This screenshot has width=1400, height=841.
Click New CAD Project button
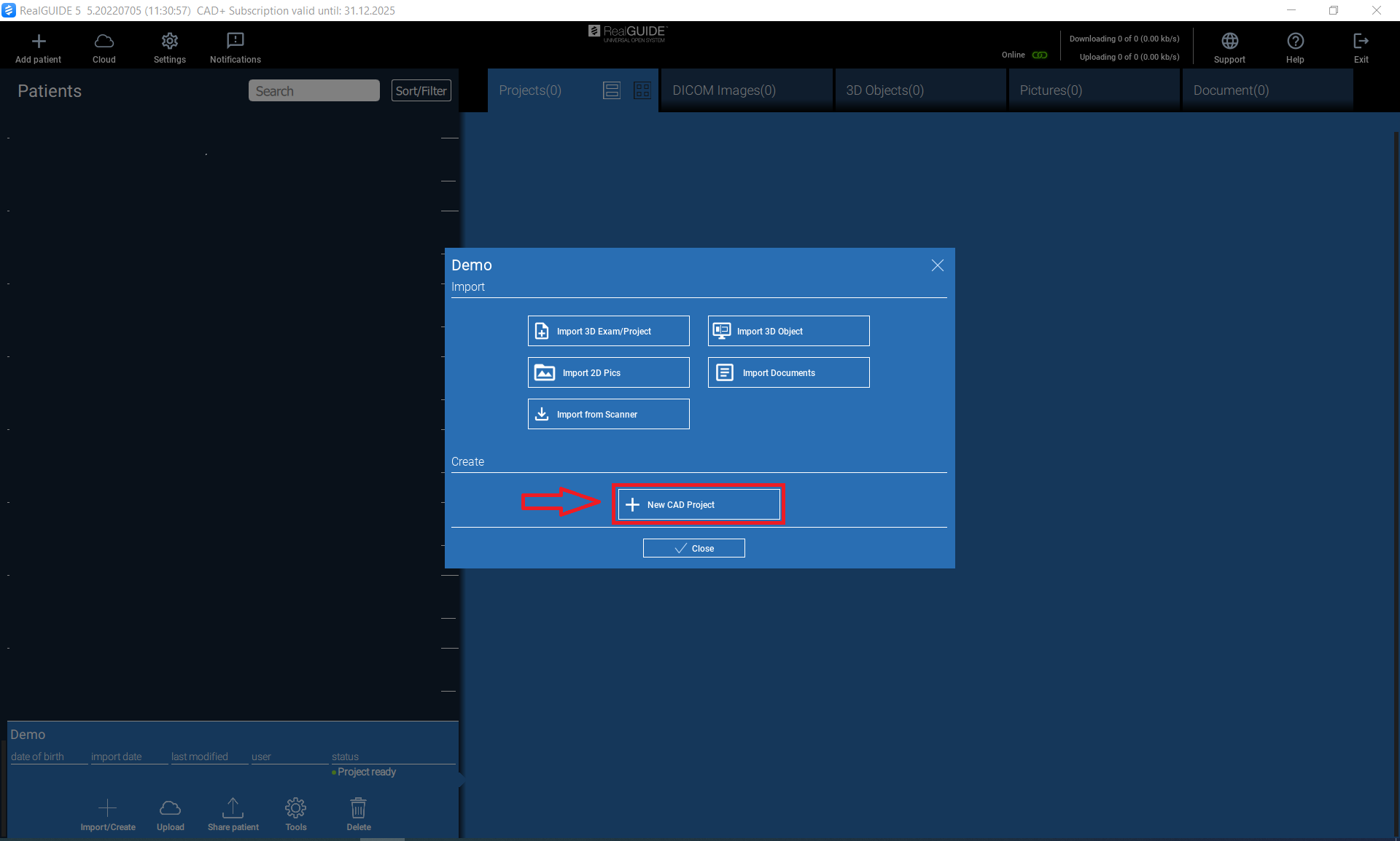tap(699, 504)
